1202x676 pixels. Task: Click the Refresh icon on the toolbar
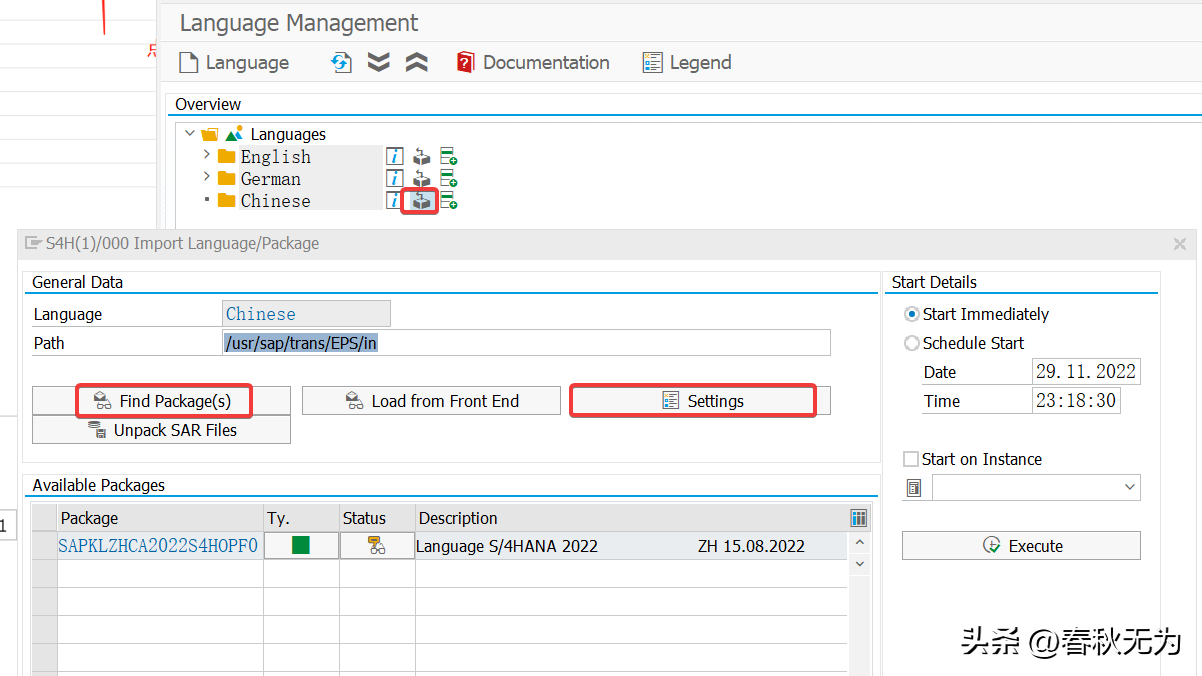click(341, 62)
